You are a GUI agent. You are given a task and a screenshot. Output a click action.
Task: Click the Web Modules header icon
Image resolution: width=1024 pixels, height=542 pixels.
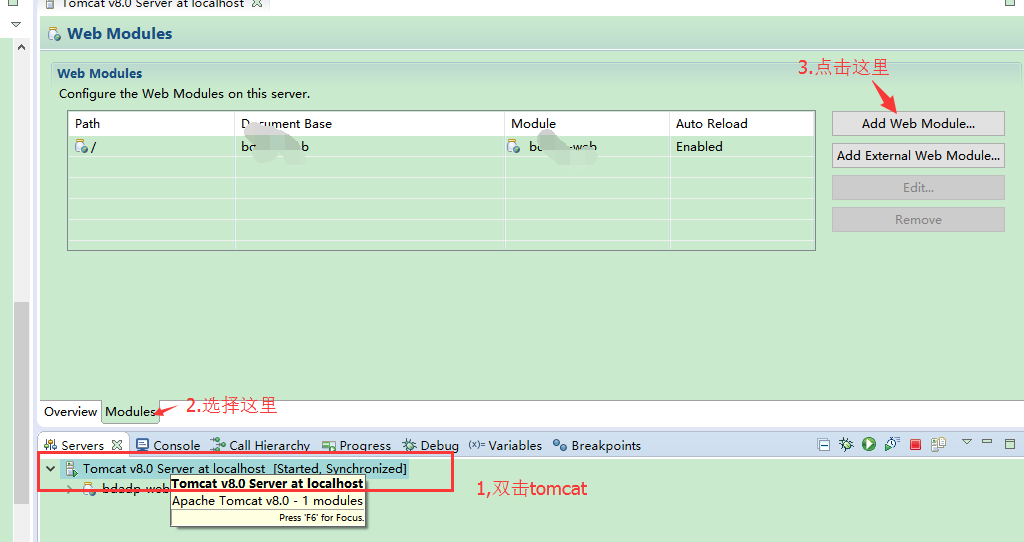(55, 33)
